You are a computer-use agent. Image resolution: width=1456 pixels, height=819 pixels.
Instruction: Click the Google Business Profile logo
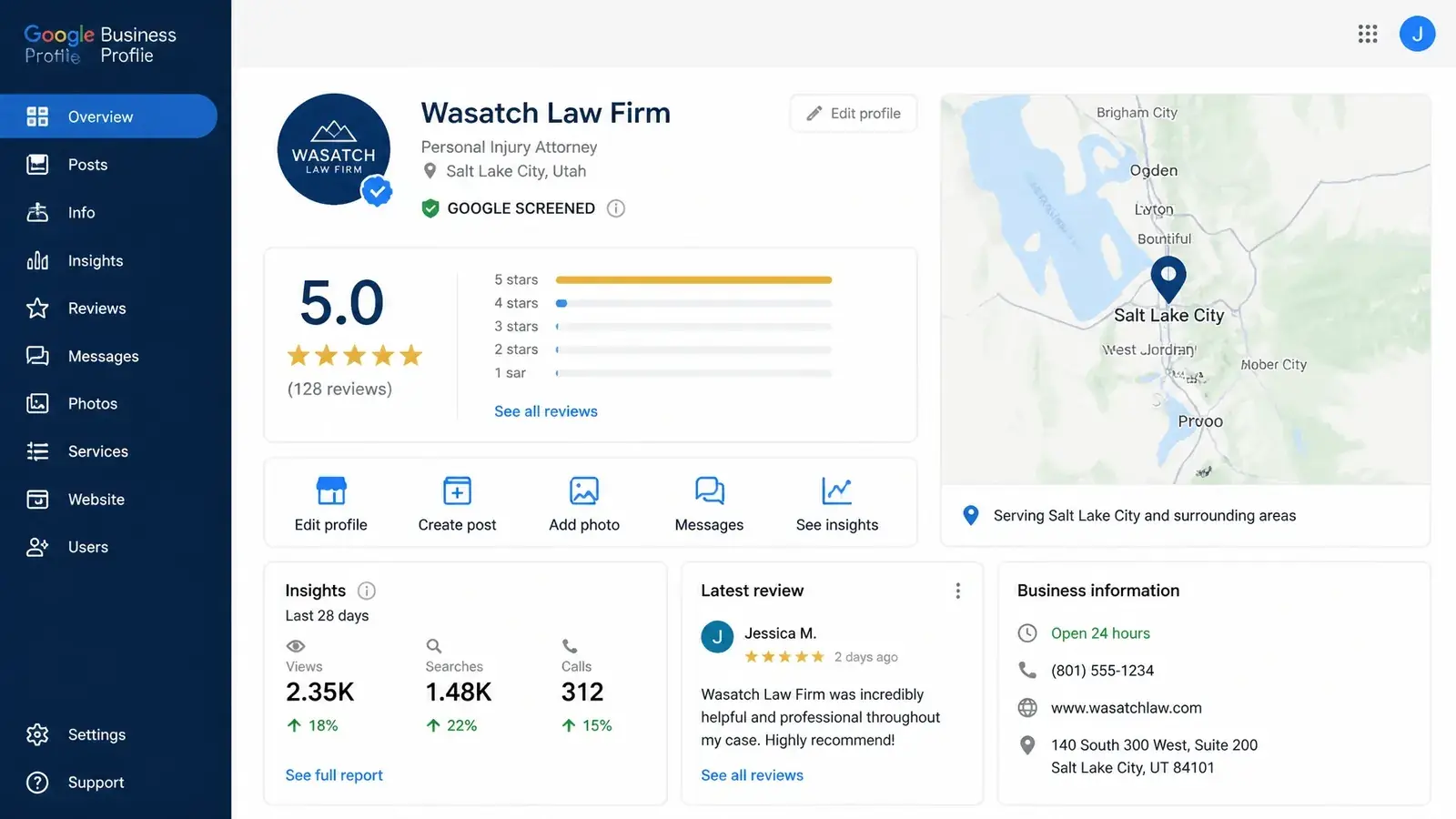(100, 45)
